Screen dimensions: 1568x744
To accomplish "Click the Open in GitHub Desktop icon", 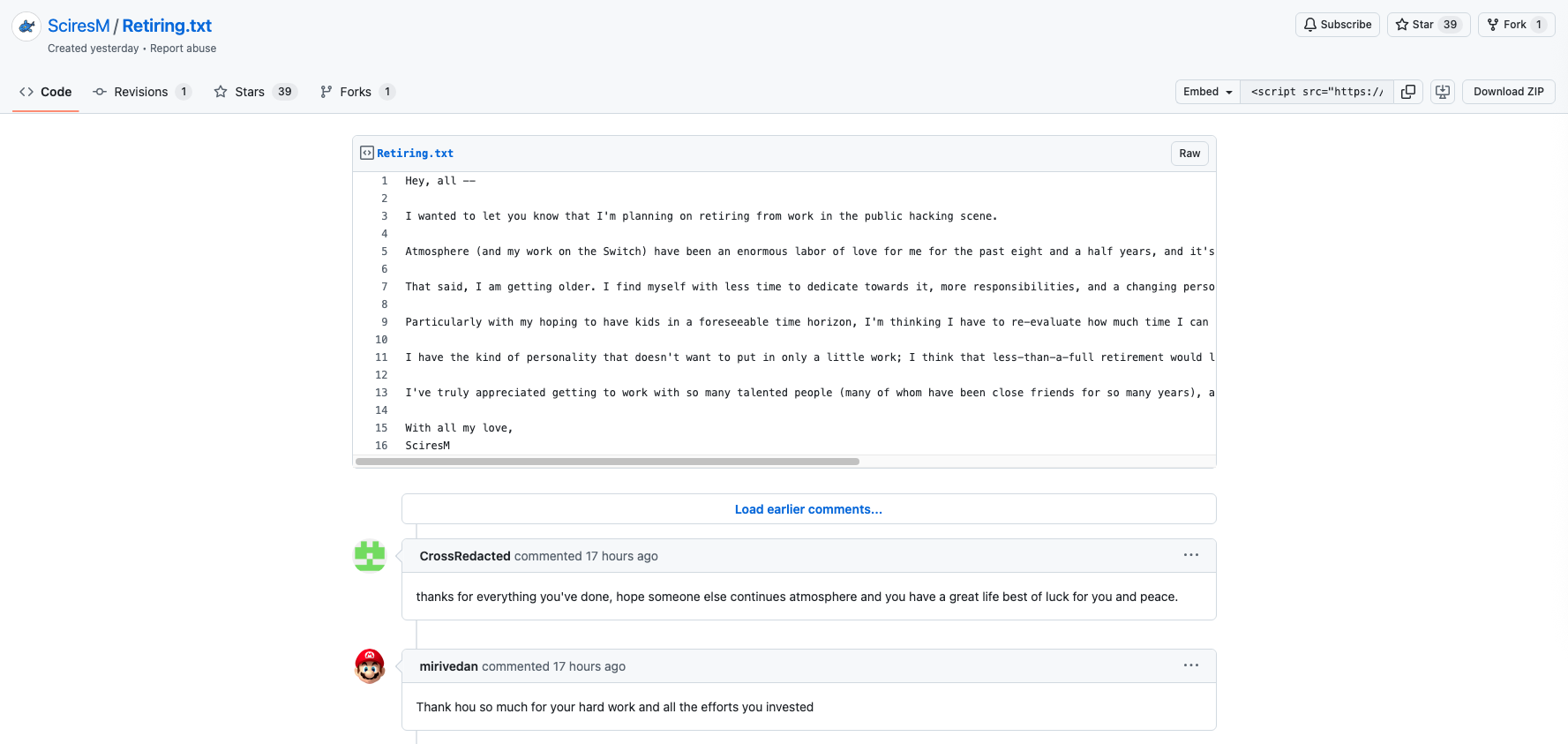I will coord(1443,92).
